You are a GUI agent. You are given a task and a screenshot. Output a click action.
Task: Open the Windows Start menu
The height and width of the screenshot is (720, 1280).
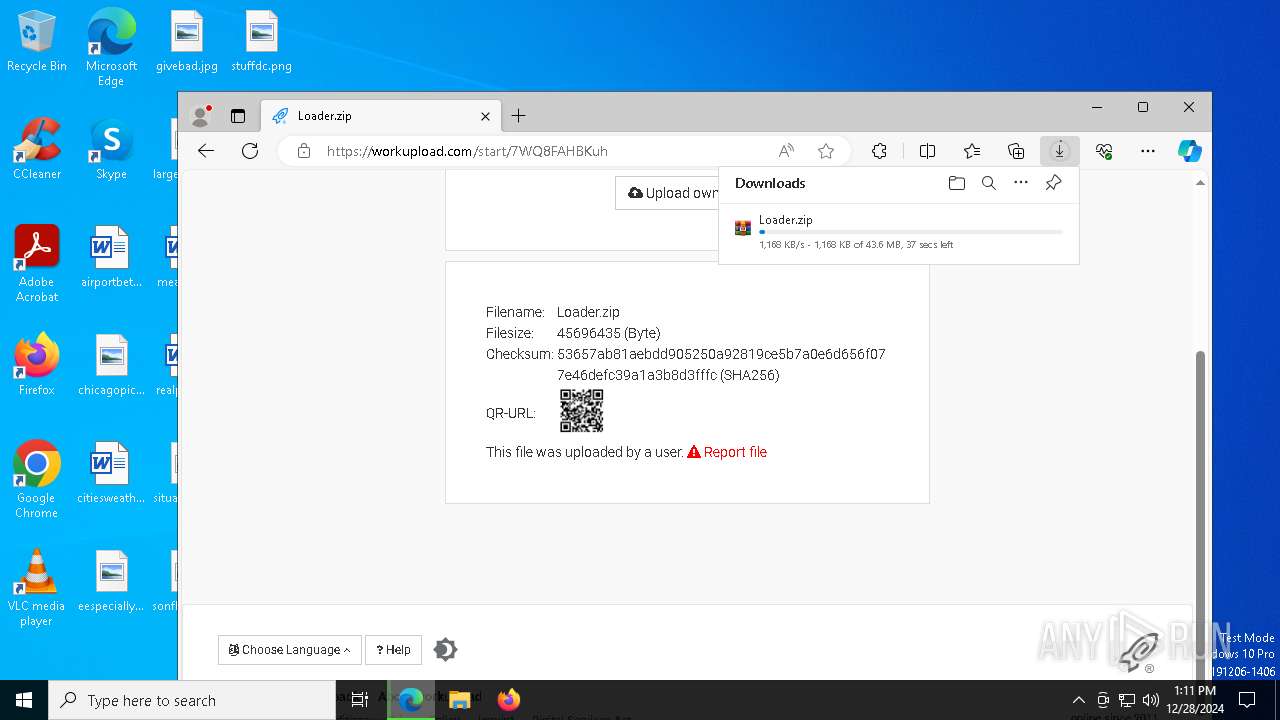[x=24, y=700]
